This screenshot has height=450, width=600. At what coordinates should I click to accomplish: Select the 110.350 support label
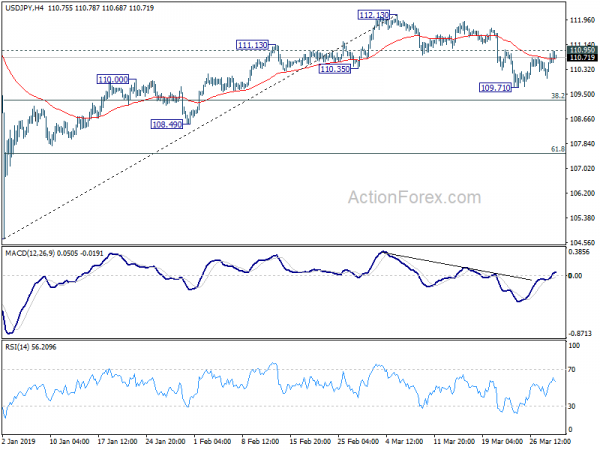pyautogui.click(x=334, y=69)
